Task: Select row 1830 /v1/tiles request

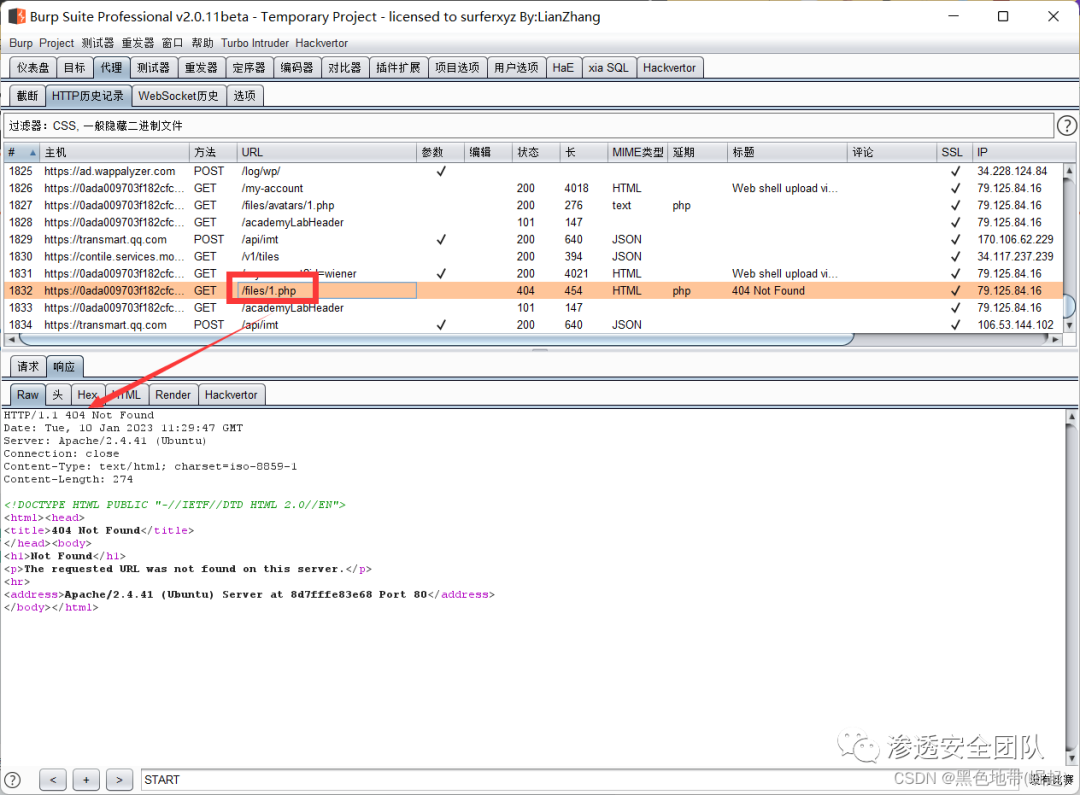Action: [x=534, y=256]
